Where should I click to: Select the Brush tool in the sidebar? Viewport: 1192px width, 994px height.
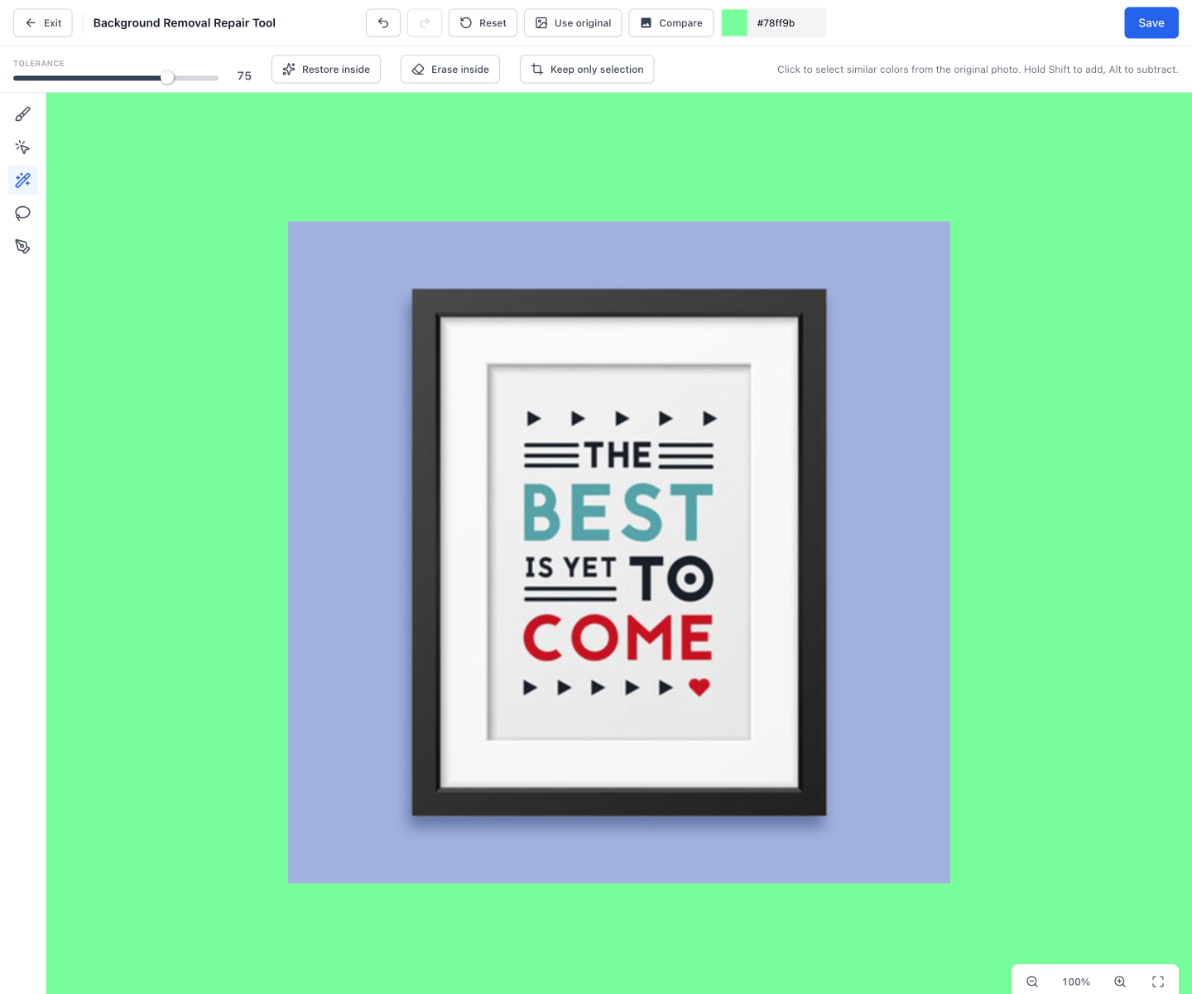tap(23, 115)
